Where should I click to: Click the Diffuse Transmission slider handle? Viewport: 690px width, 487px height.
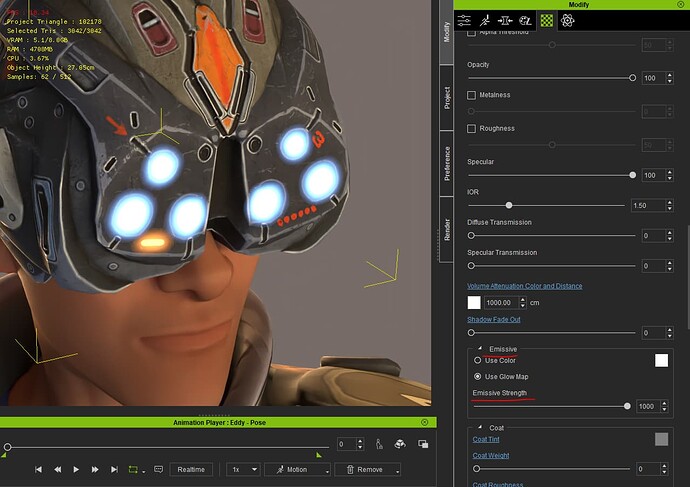[471, 236]
